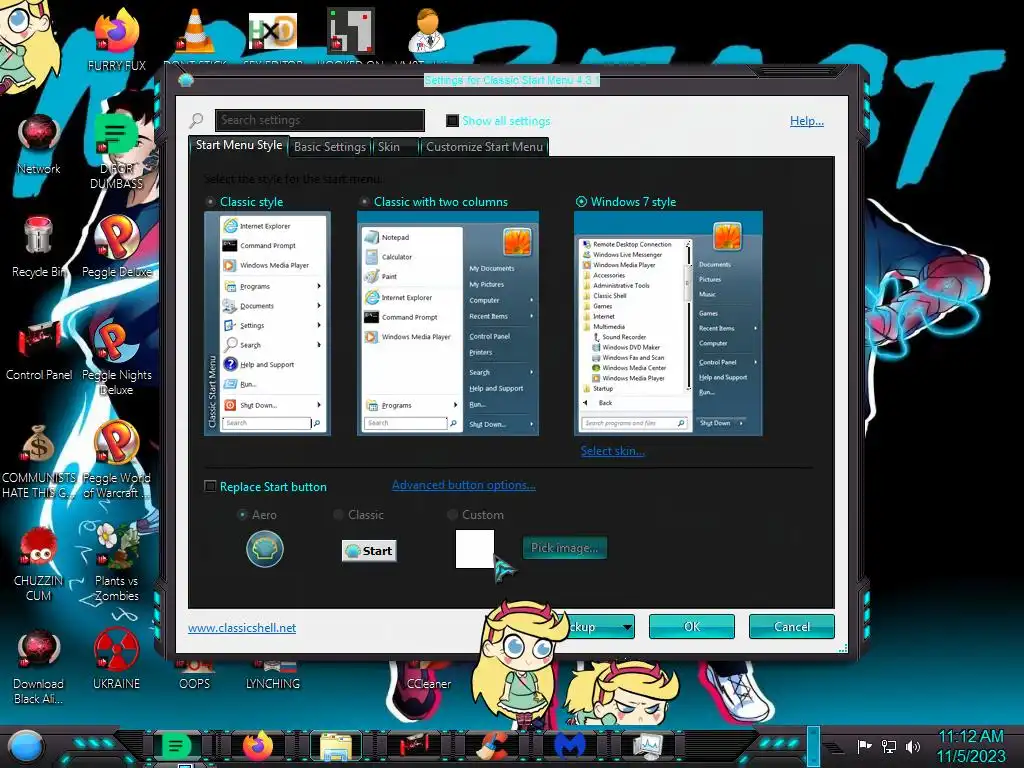
Task: Open Firefox from the taskbar
Action: (258, 746)
